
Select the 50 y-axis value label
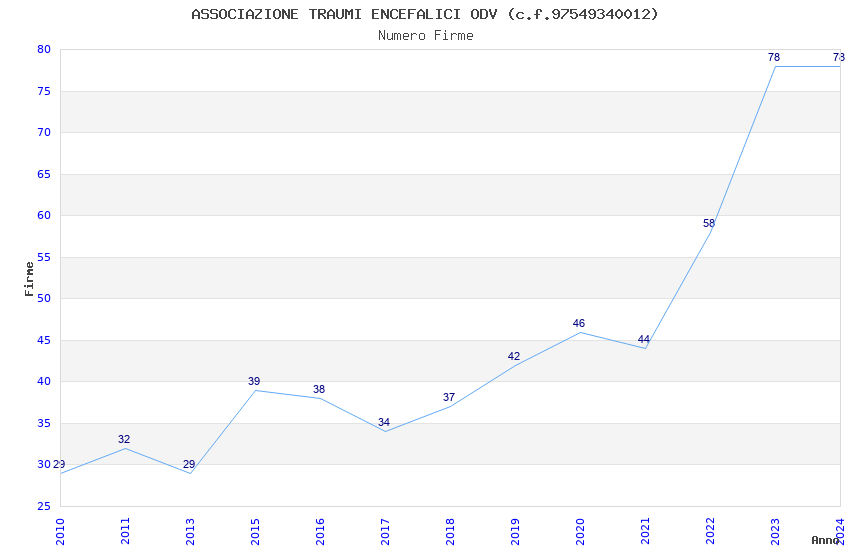point(44,299)
